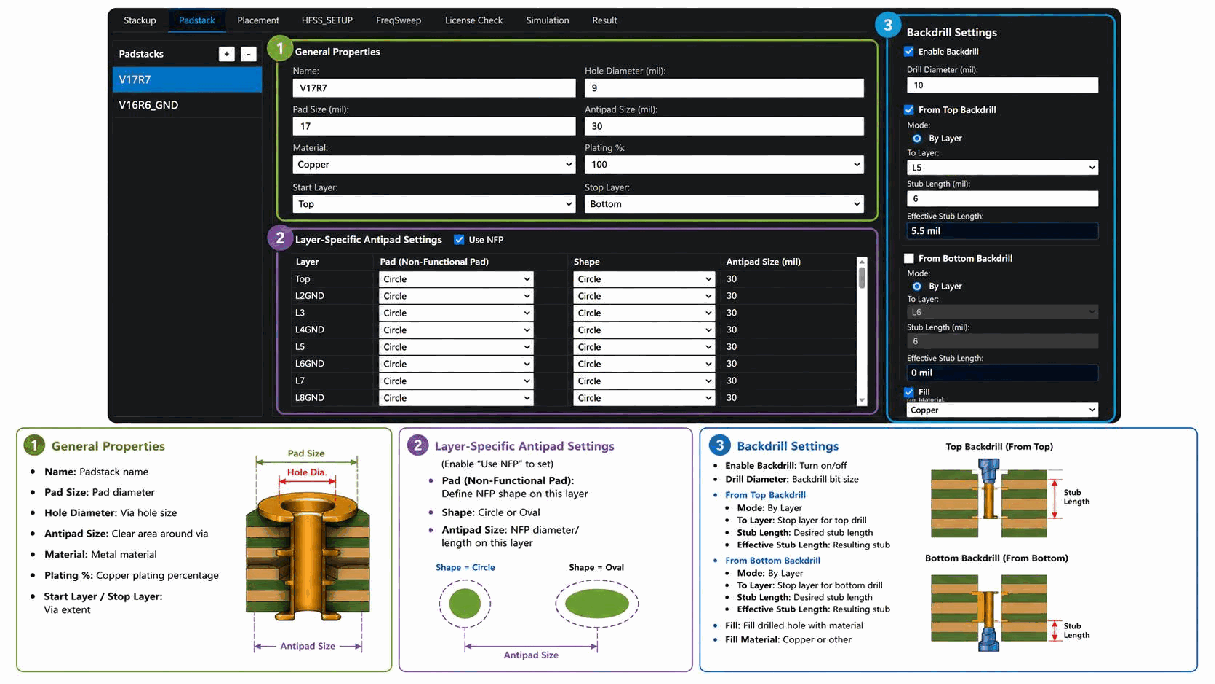
Task: Open the Pad dropdown for the L5 layer
Action: pos(456,347)
